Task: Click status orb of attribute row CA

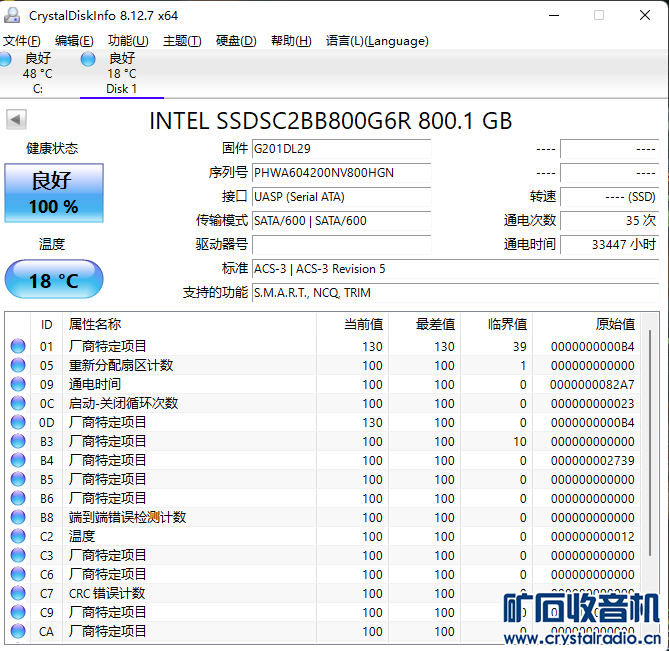Action: point(18,631)
